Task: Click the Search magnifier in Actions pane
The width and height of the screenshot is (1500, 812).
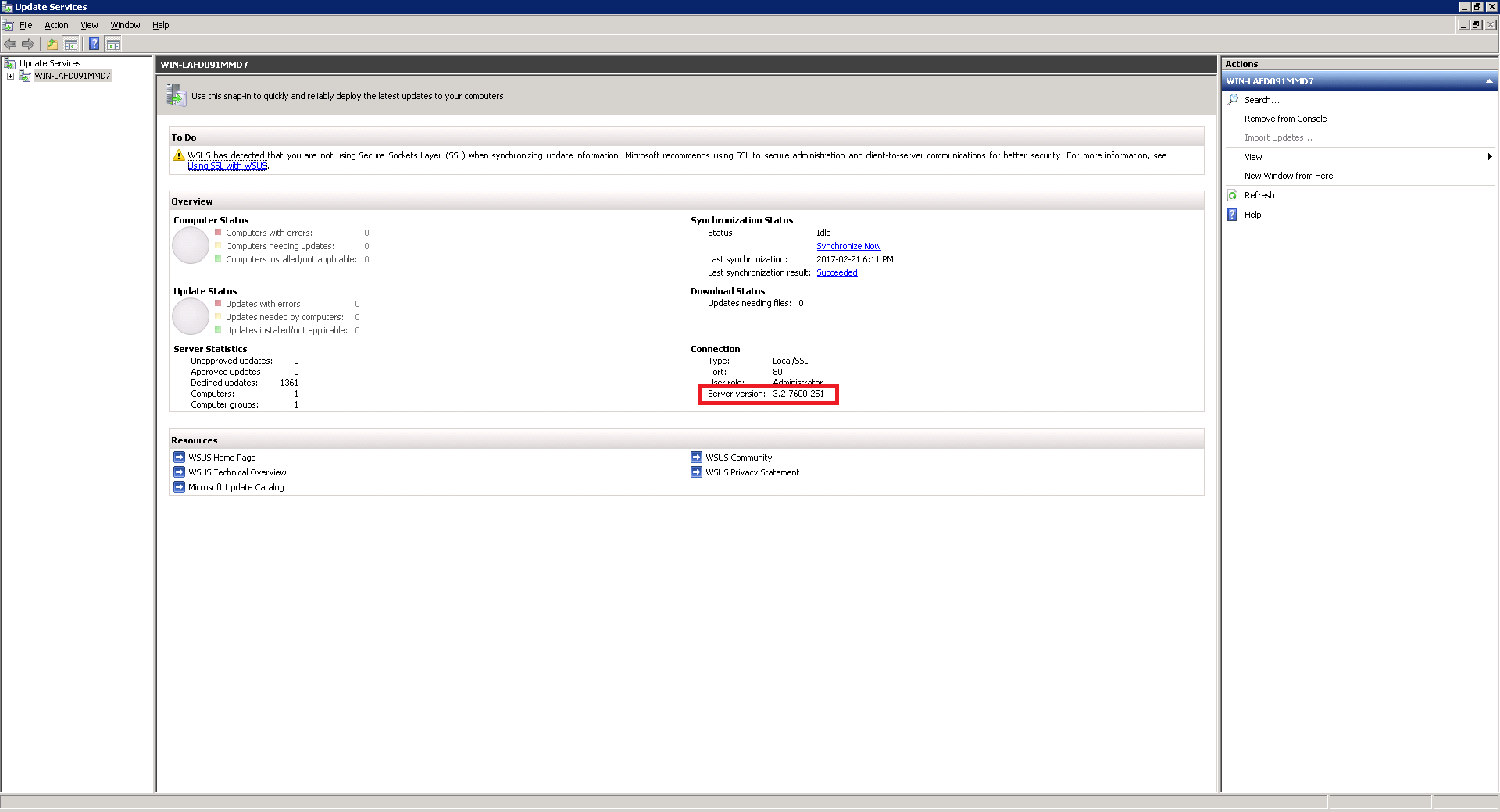Action: point(1233,100)
